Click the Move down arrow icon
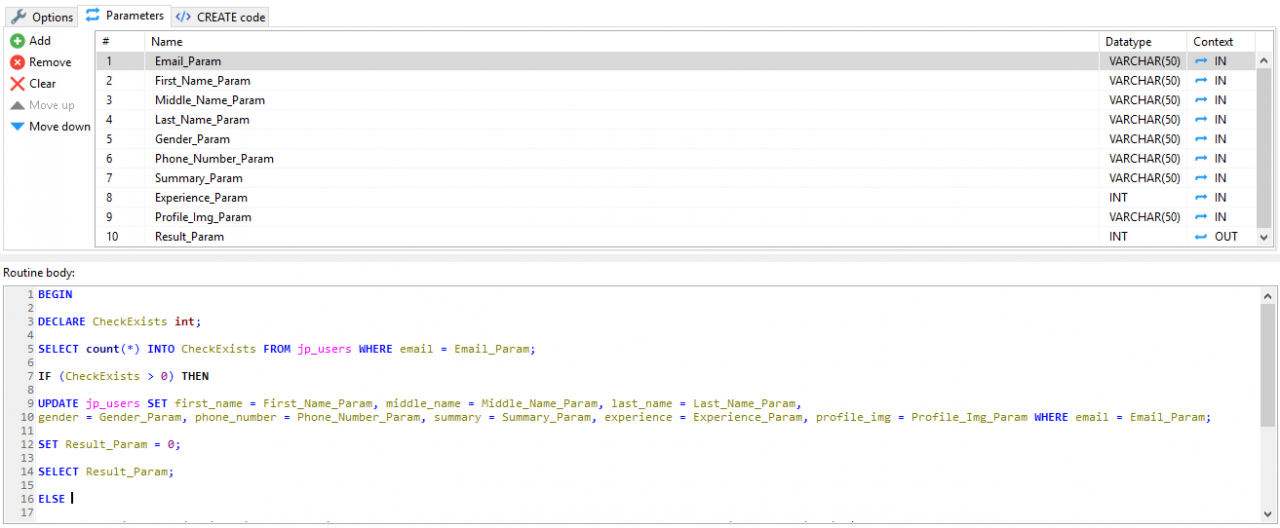Image resolution: width=1280 pixels, height=528 pixels. click(x=17, y=127)
